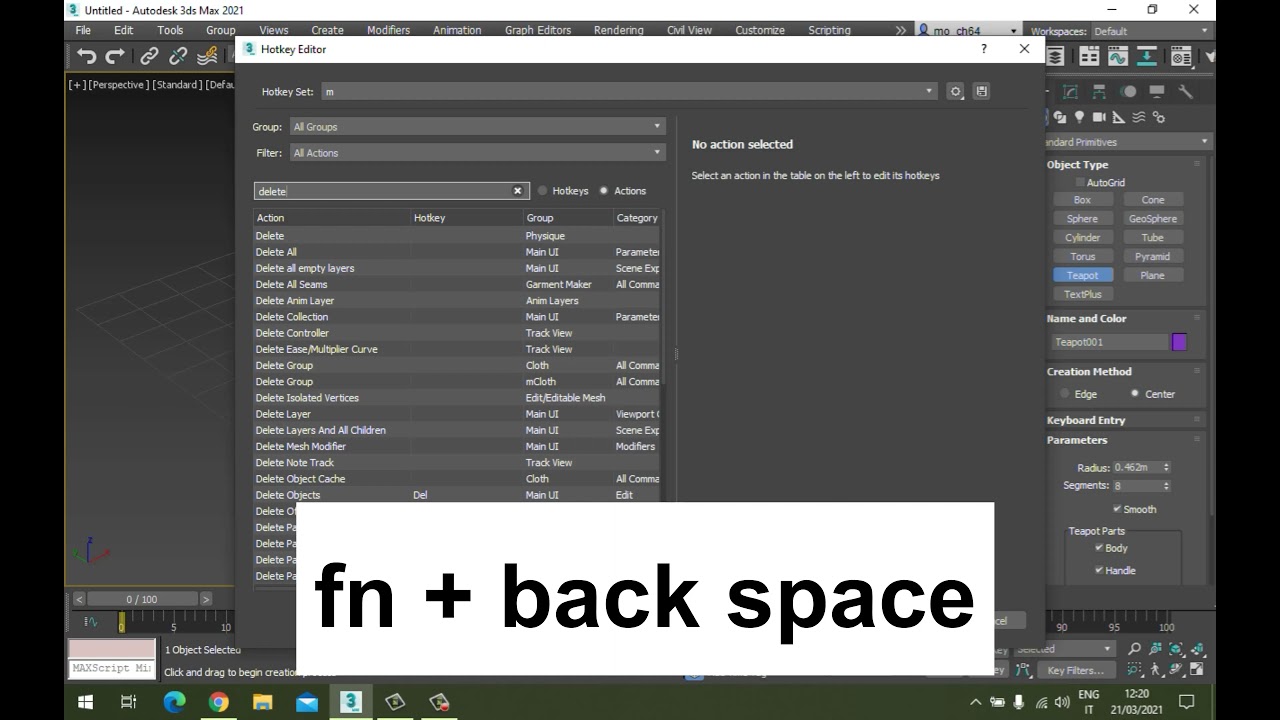The image size is (1280, 720).
Task: Click the Box primitive button
Action: pos(1082,200)
